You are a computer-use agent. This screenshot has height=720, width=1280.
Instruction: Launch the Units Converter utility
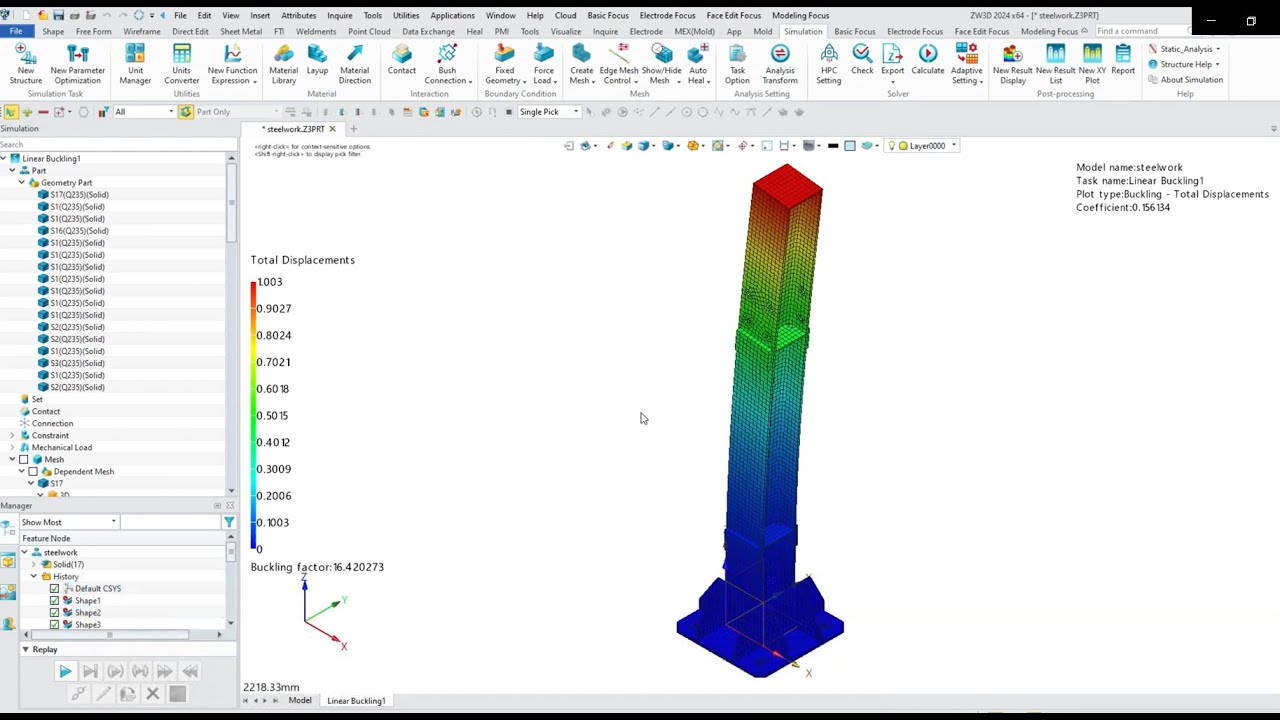[x=182, y=64]
